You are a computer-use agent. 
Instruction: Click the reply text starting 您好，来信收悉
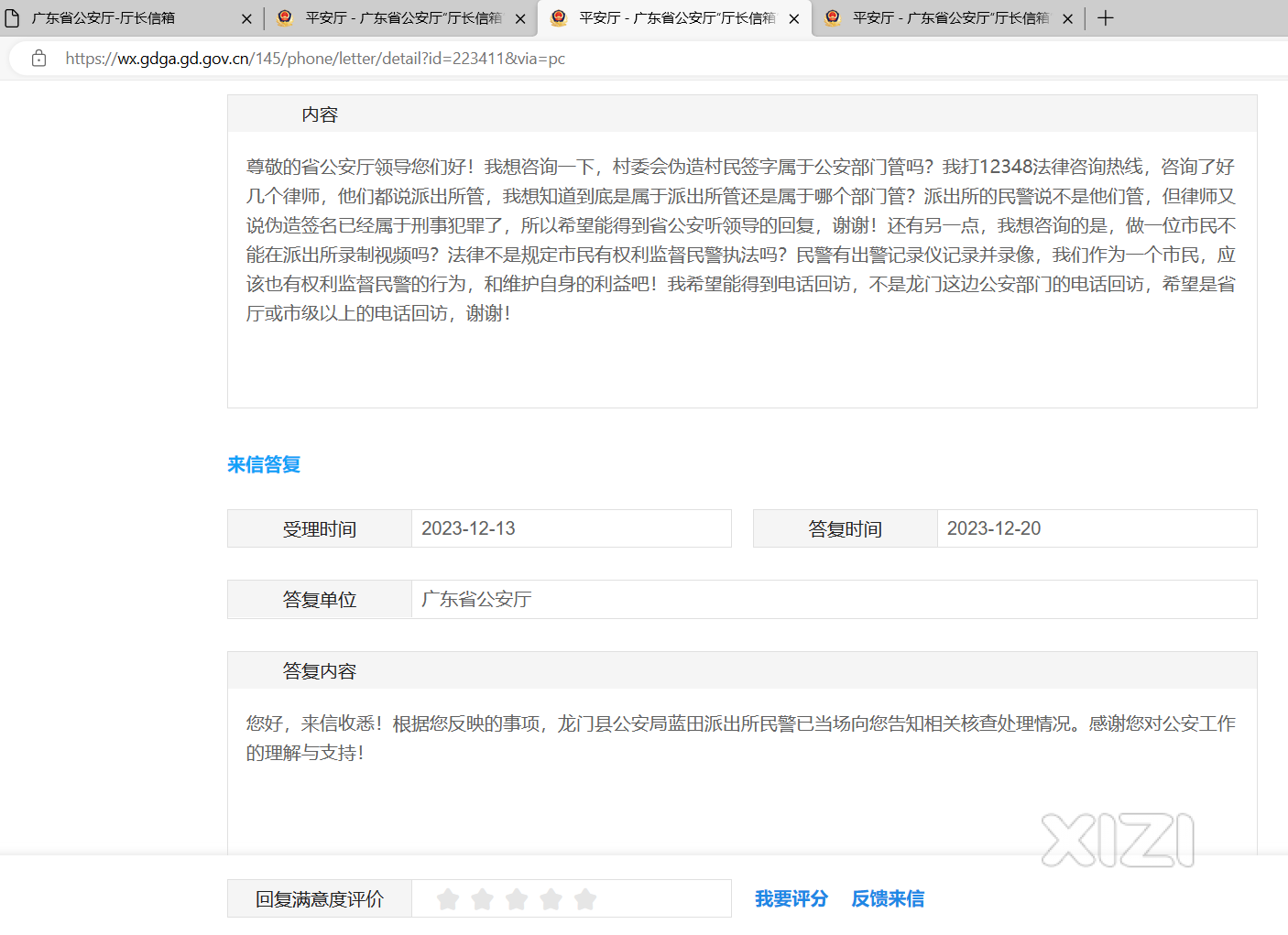tap(740, 738)
